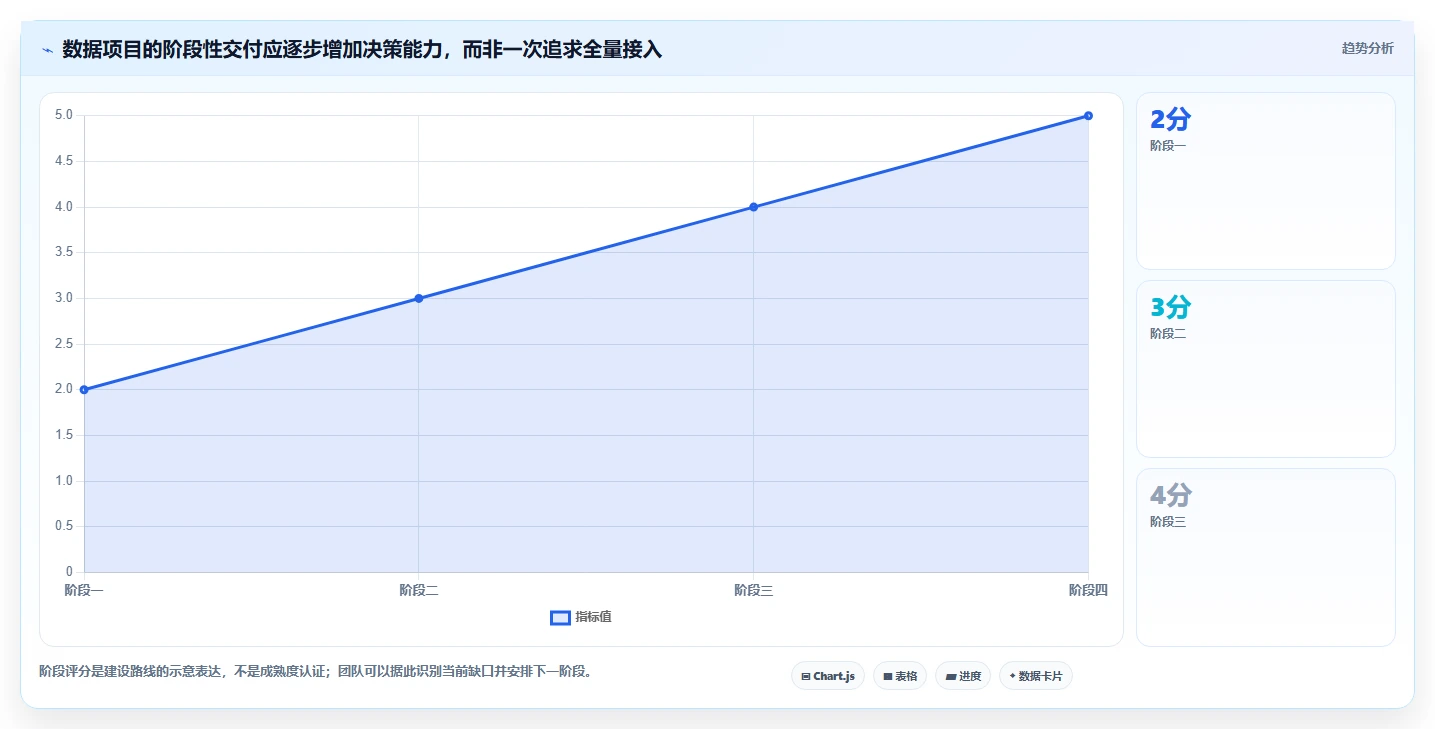The width and height of the screenshot is (1435, 729).
Task: Select the chart data point at 阶段二
Action: point(419,298)
